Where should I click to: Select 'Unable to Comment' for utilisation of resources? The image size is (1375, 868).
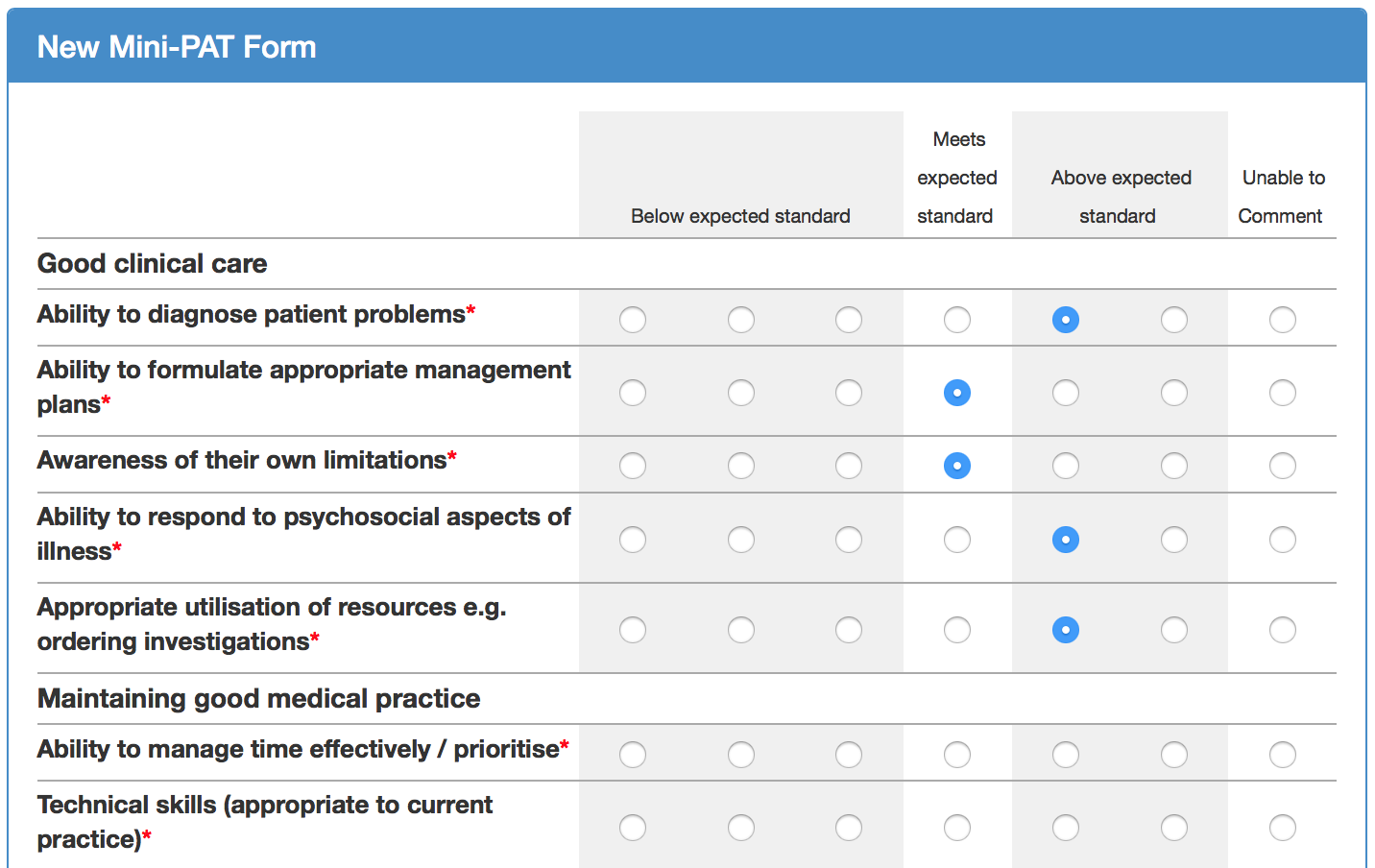pyautogui.click(x=1282, y=630)
